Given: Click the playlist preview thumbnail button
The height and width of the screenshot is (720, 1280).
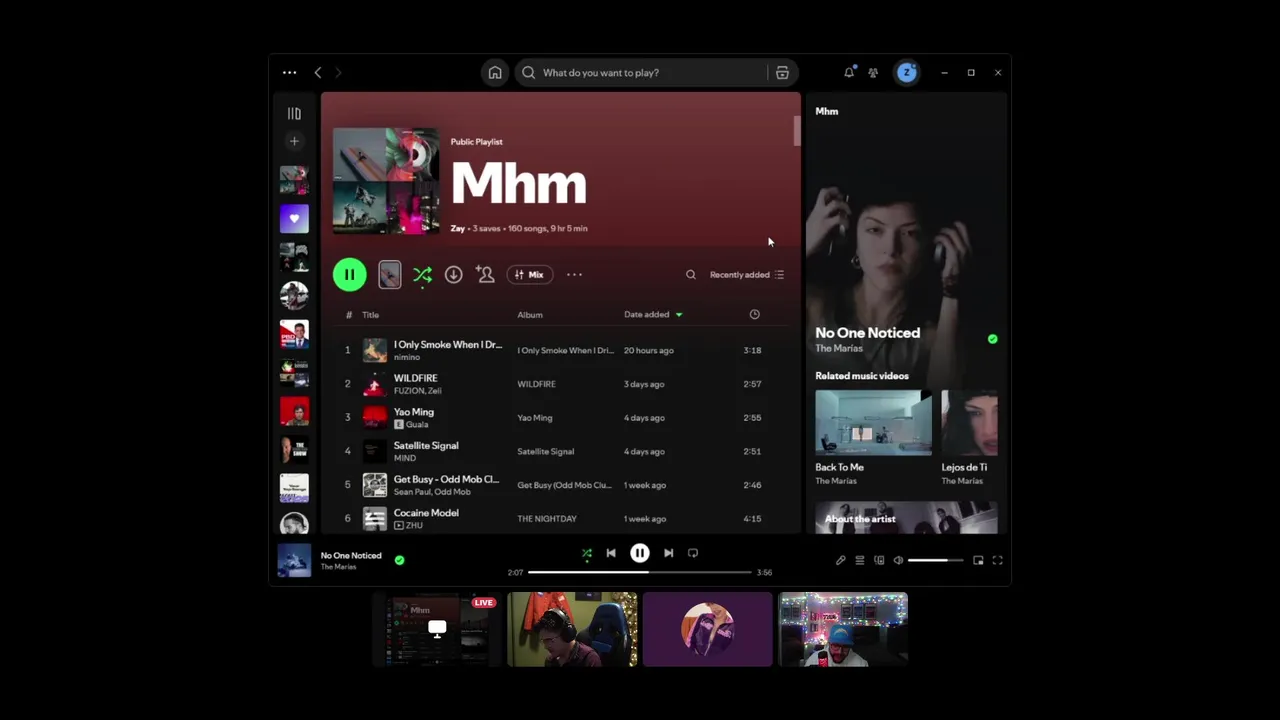Looking at the screenshot, I should pyautogui.click(x=390, y=274).
